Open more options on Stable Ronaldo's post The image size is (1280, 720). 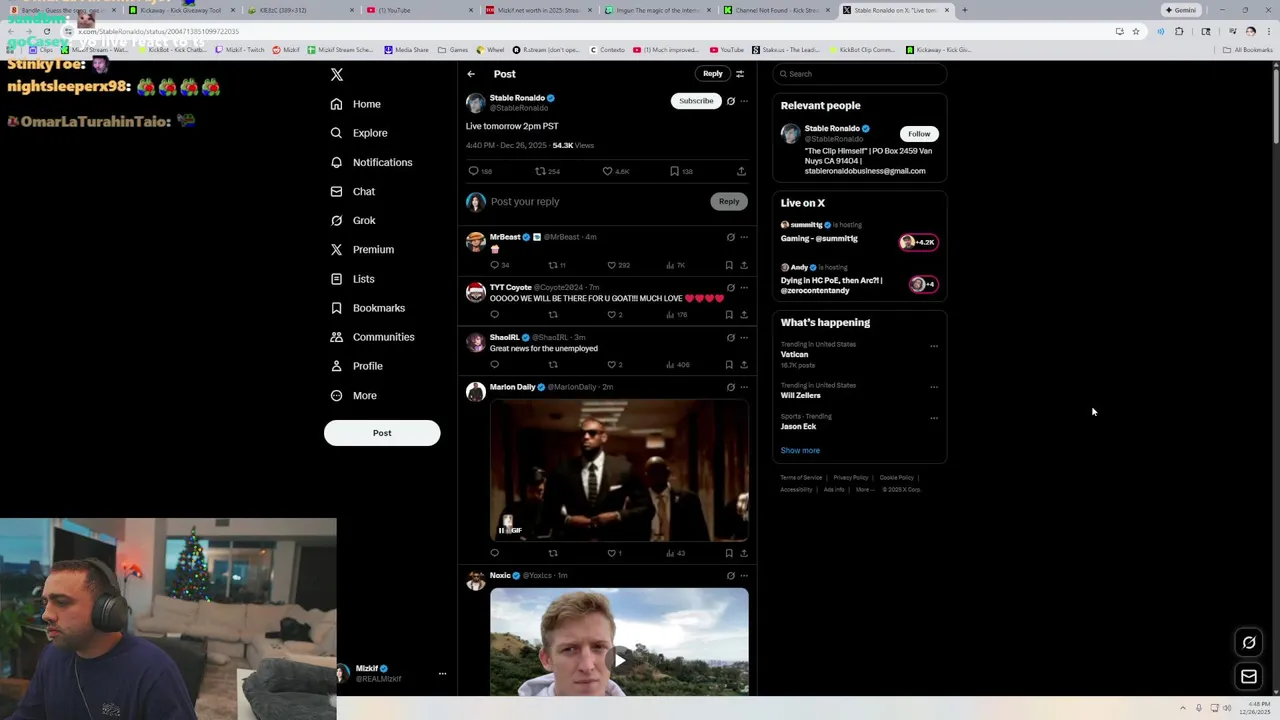(x=744, y=101)
